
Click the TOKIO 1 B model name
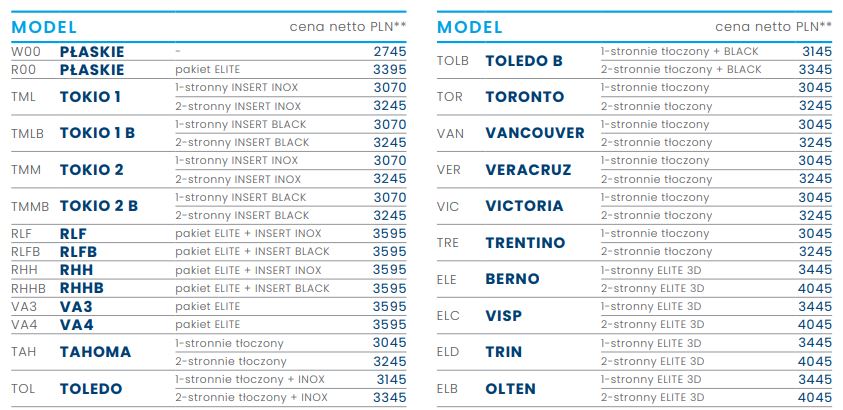[97, 133]
